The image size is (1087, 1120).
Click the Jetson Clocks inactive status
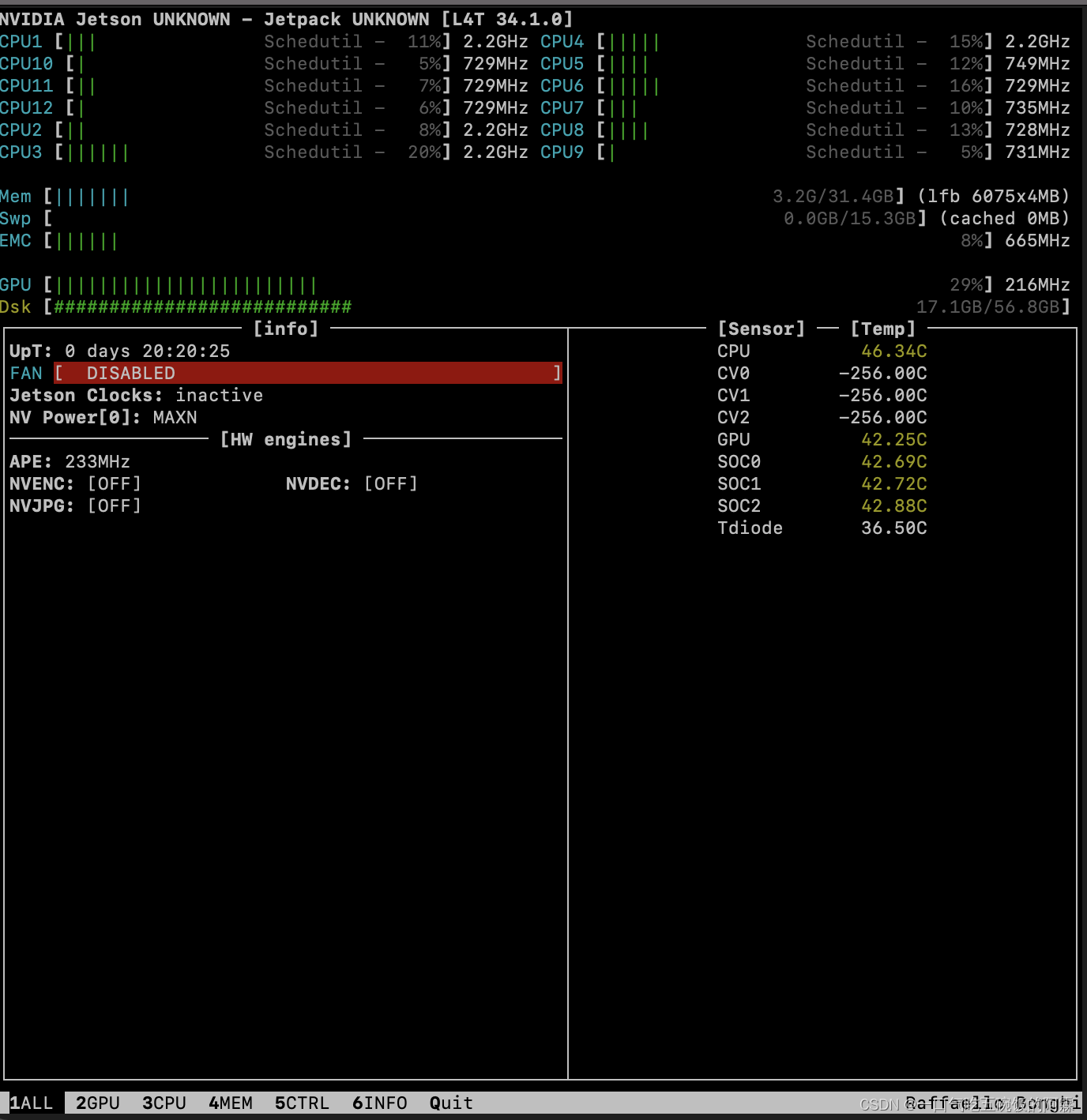(220, 395)
